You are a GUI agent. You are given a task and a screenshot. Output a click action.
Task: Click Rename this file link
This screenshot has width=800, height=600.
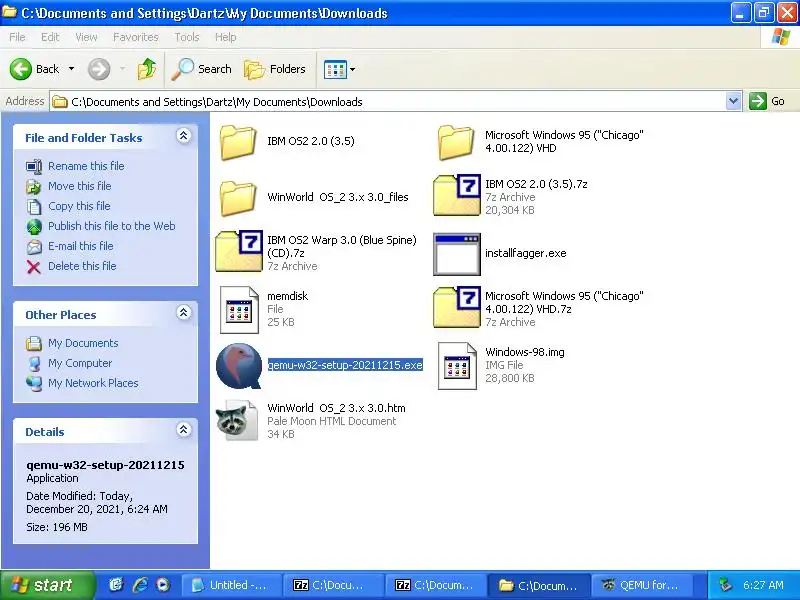point(86,166)
